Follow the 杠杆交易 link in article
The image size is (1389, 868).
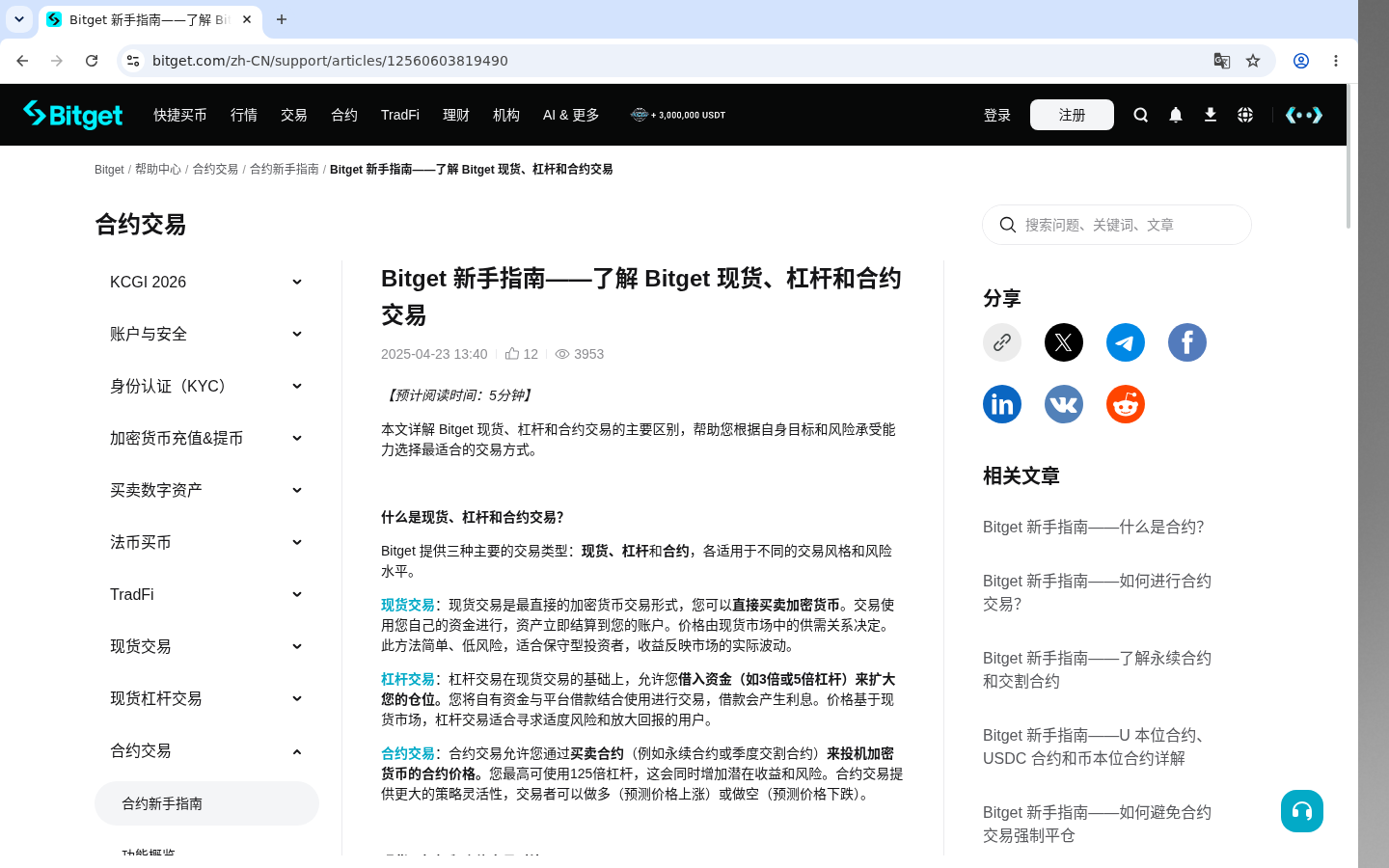pos(408,679)
